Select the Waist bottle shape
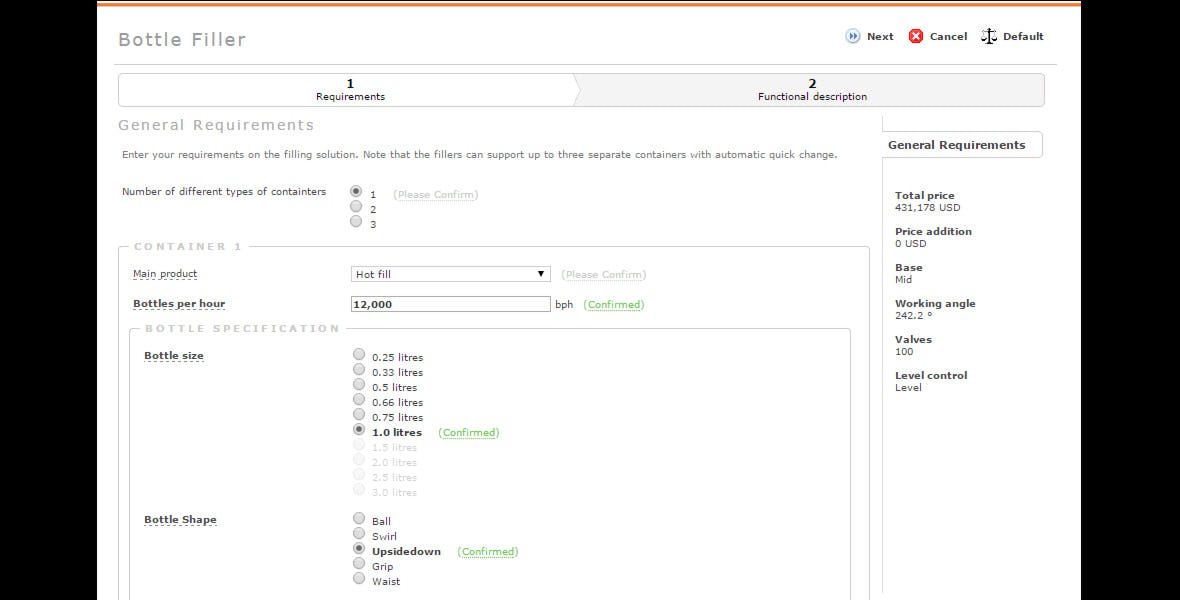The width and height of the screenshot is (1180, 600). 358,578
